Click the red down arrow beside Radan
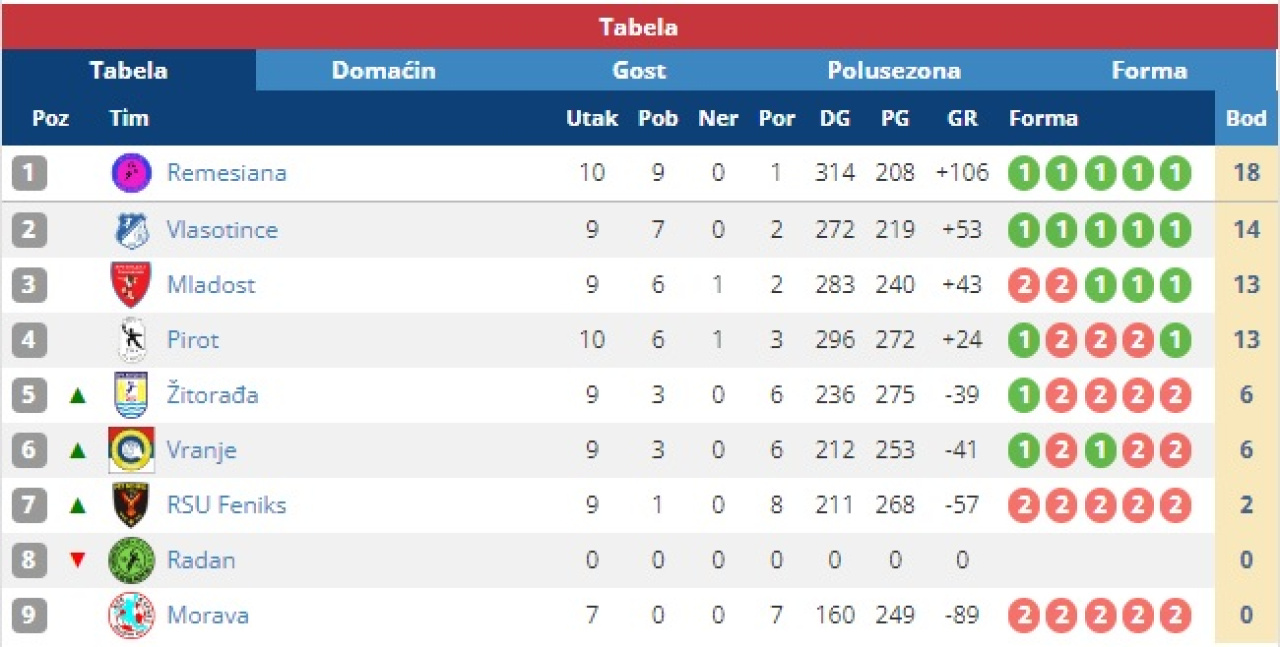The width and height of the screenshot is (1280, 647). click(x=78, y=560)
